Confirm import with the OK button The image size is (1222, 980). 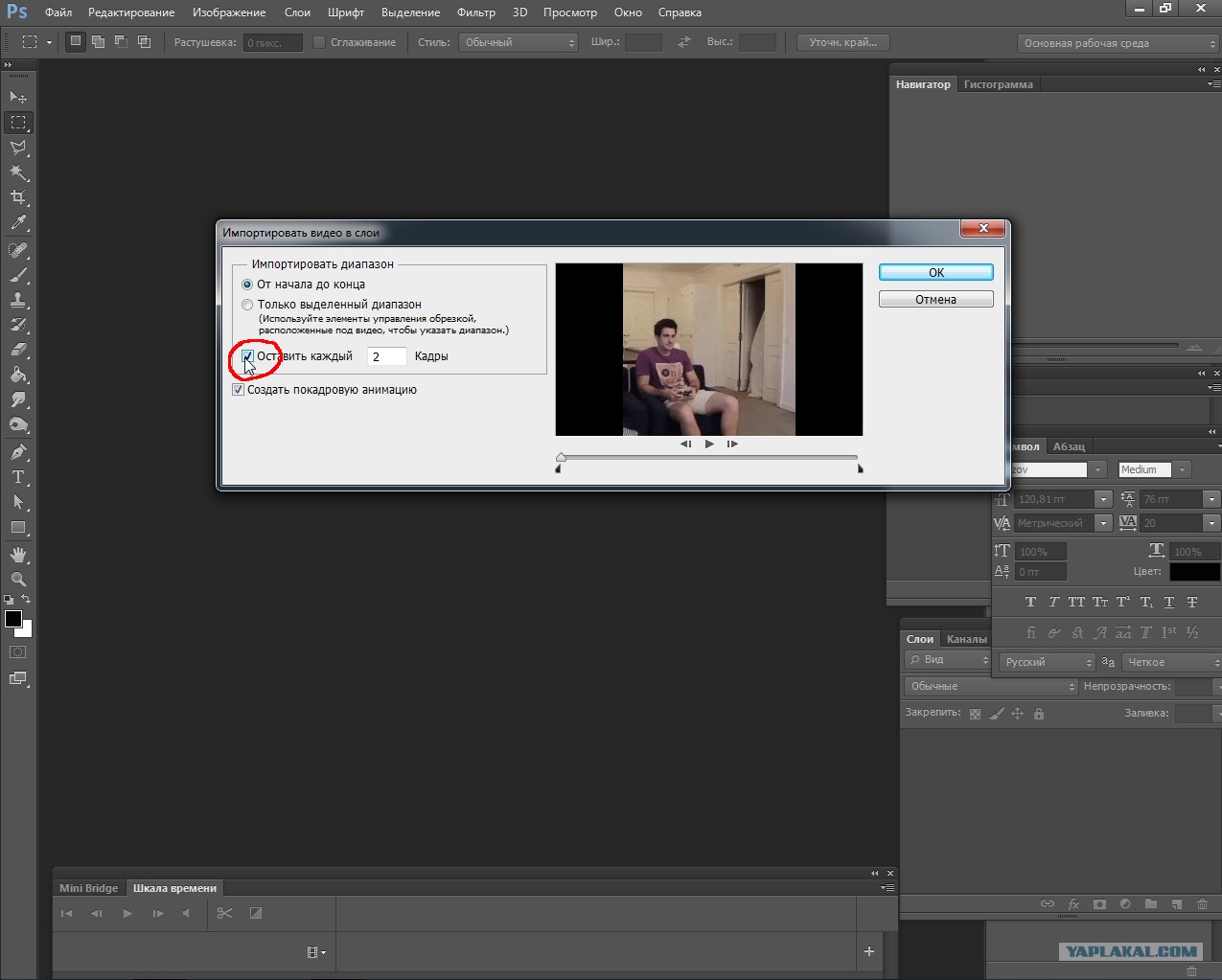[x=936, y=273]
